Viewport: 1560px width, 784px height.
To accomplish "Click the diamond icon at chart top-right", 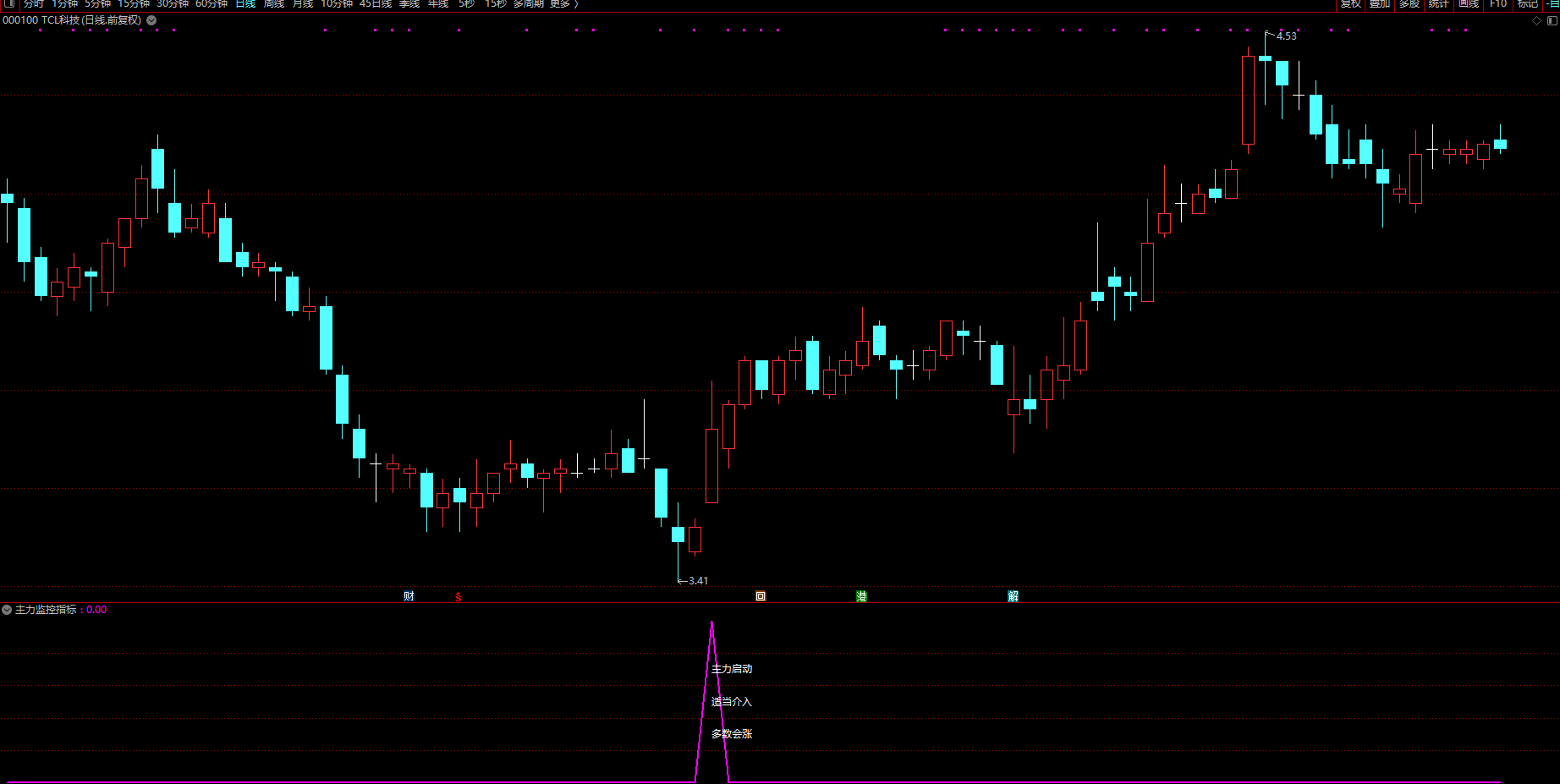I will tap(1537, 20).
